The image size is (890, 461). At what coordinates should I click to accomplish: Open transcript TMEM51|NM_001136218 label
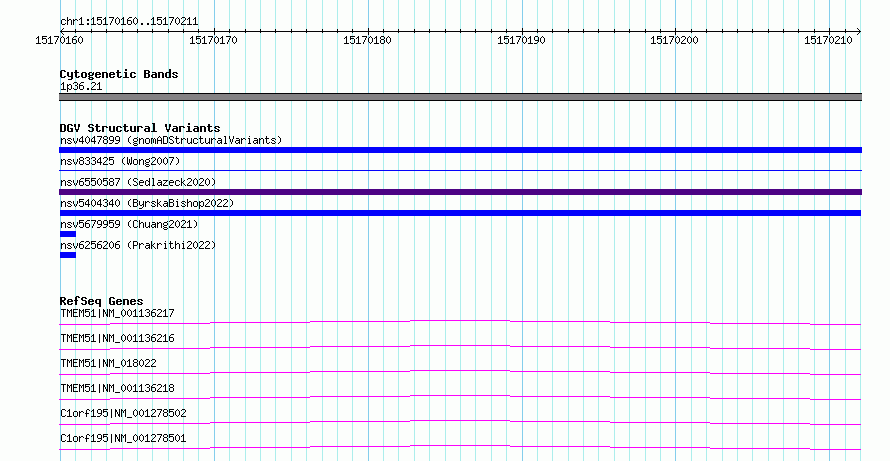(x=117, y=388)
